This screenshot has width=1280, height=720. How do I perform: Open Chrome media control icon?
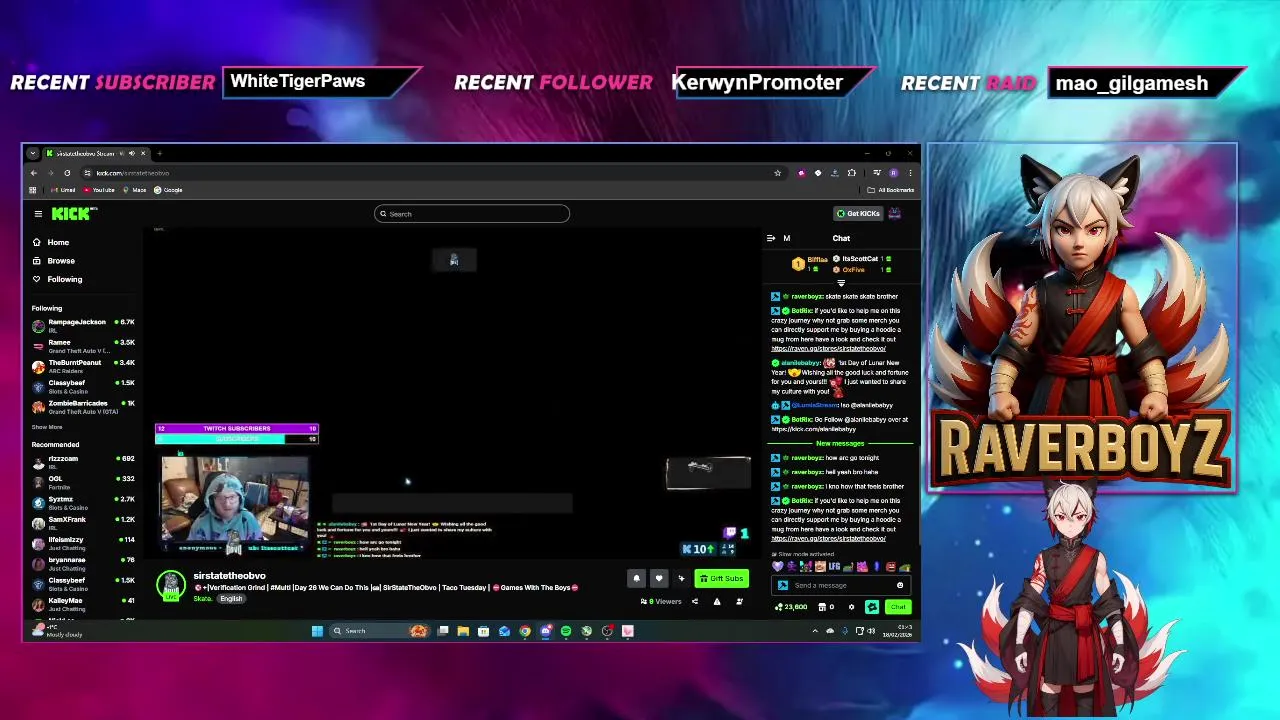point(876,173)
